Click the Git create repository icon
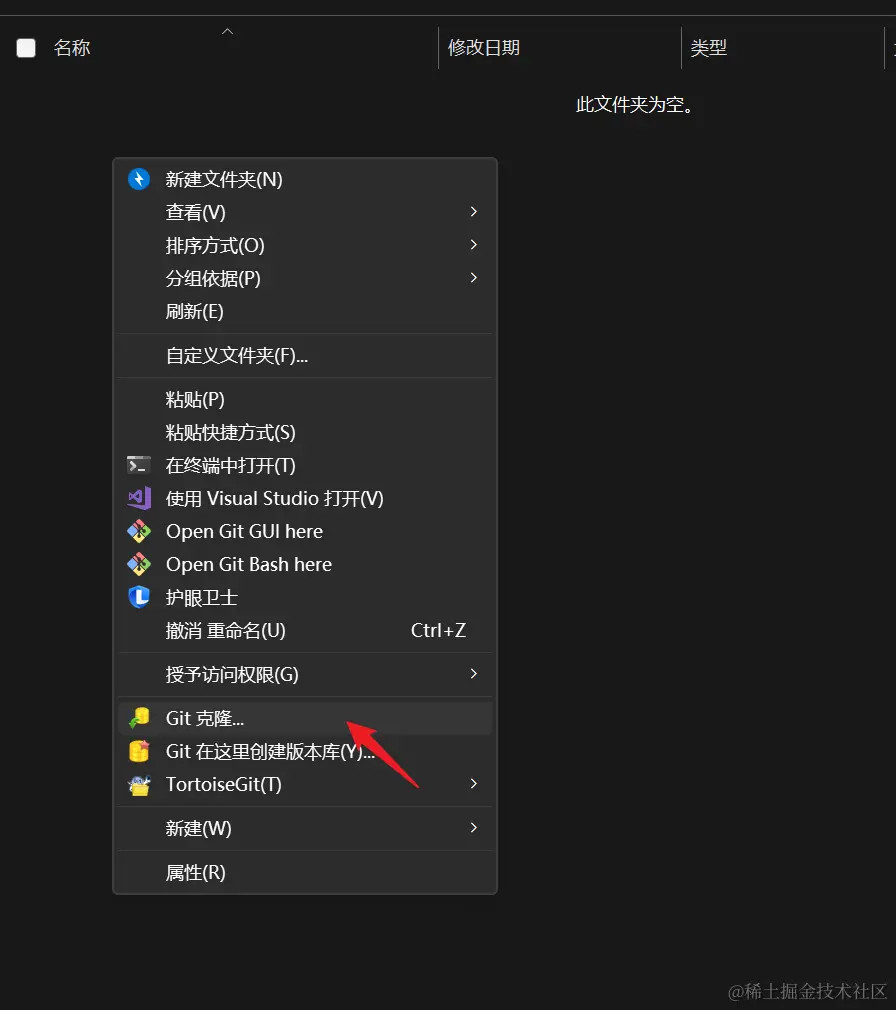 pyautogui.click(x=138, y=751)
